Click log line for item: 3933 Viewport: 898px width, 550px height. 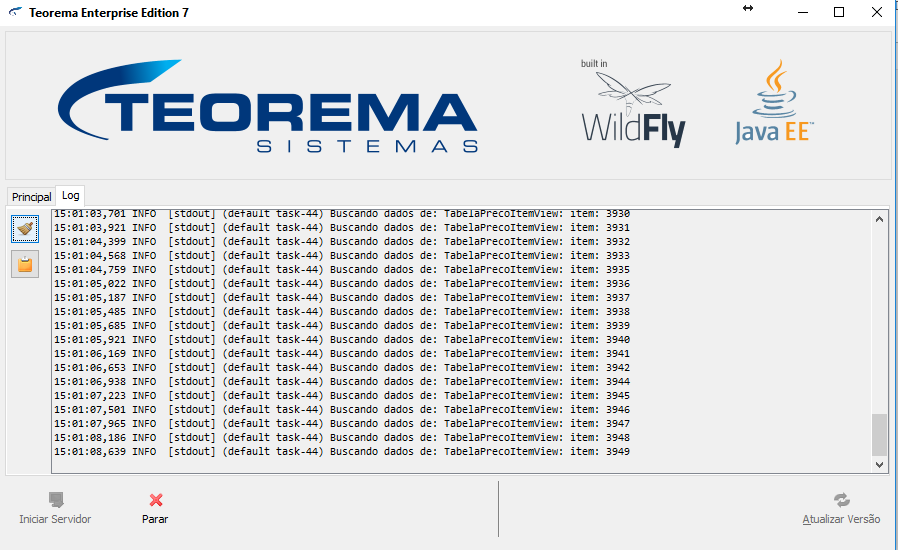click(x=342, y=256)
